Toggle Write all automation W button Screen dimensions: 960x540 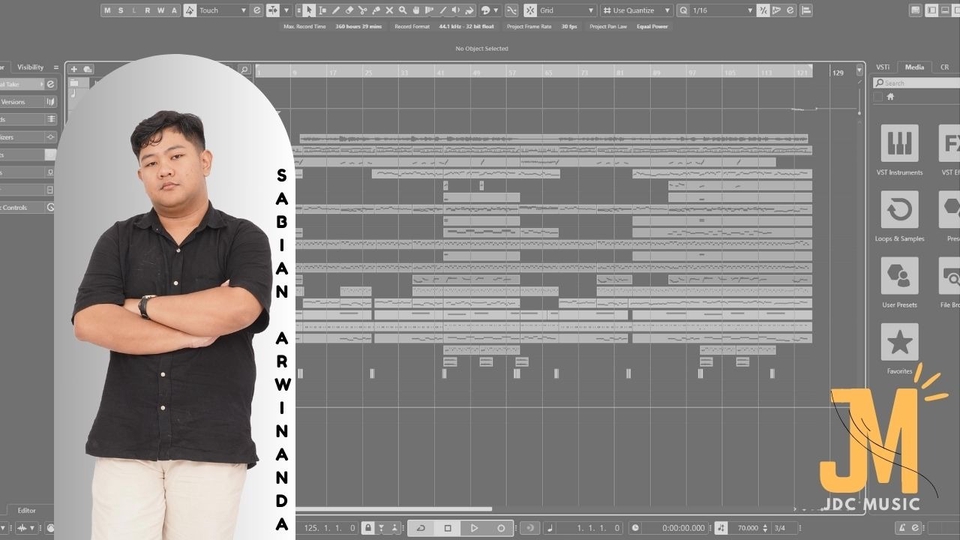click(x=161, y=10)
